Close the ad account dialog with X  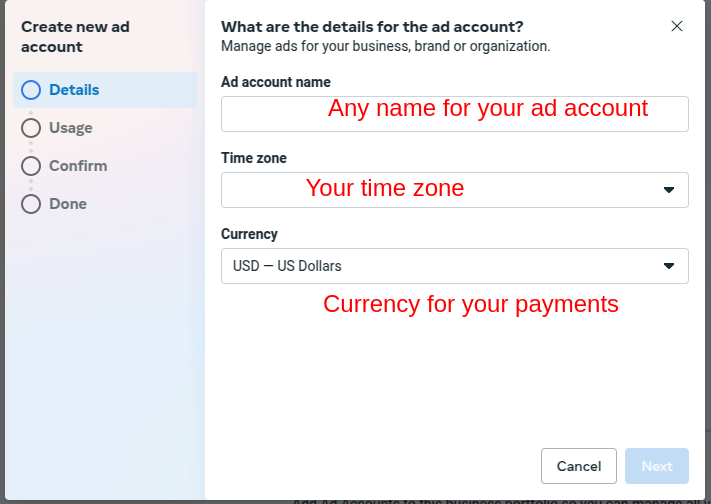tap(677, 26)
